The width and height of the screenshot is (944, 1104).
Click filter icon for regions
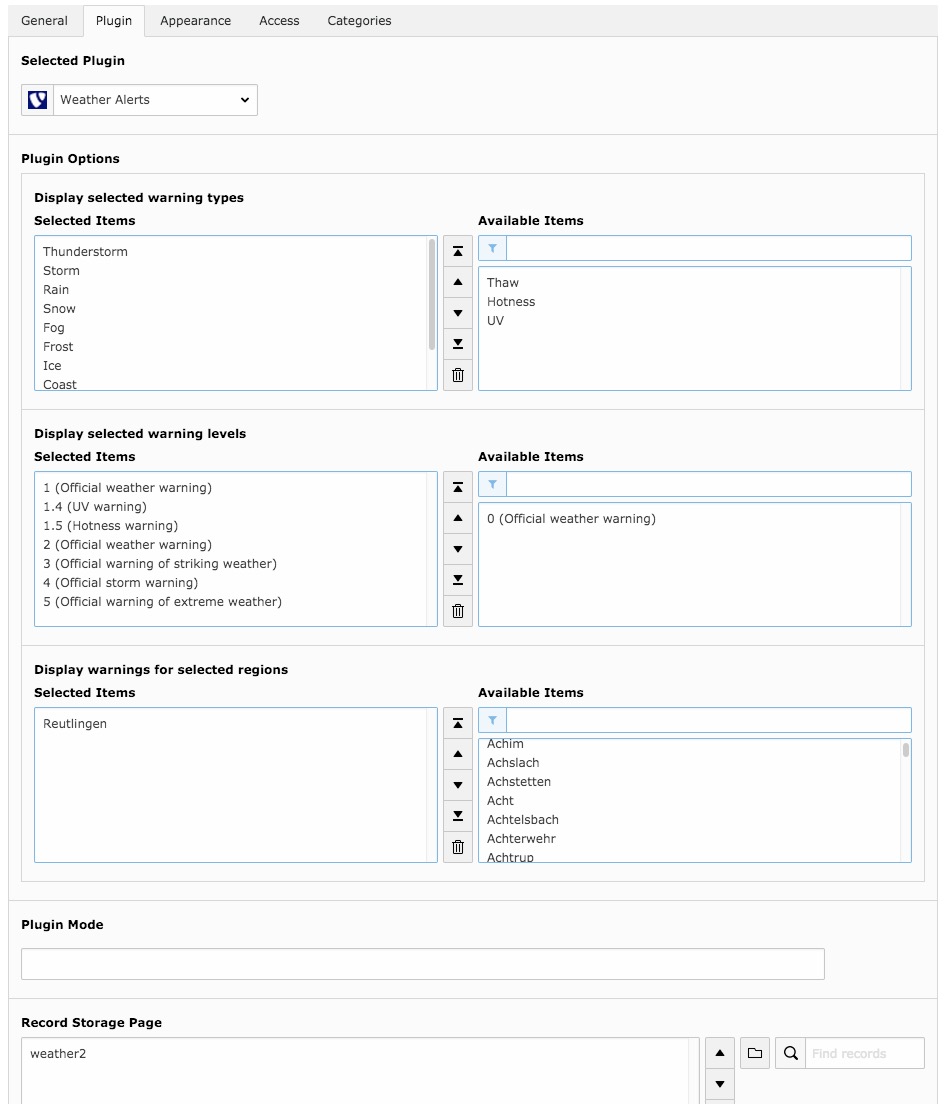pyautogui.click(x=492, y=720)
